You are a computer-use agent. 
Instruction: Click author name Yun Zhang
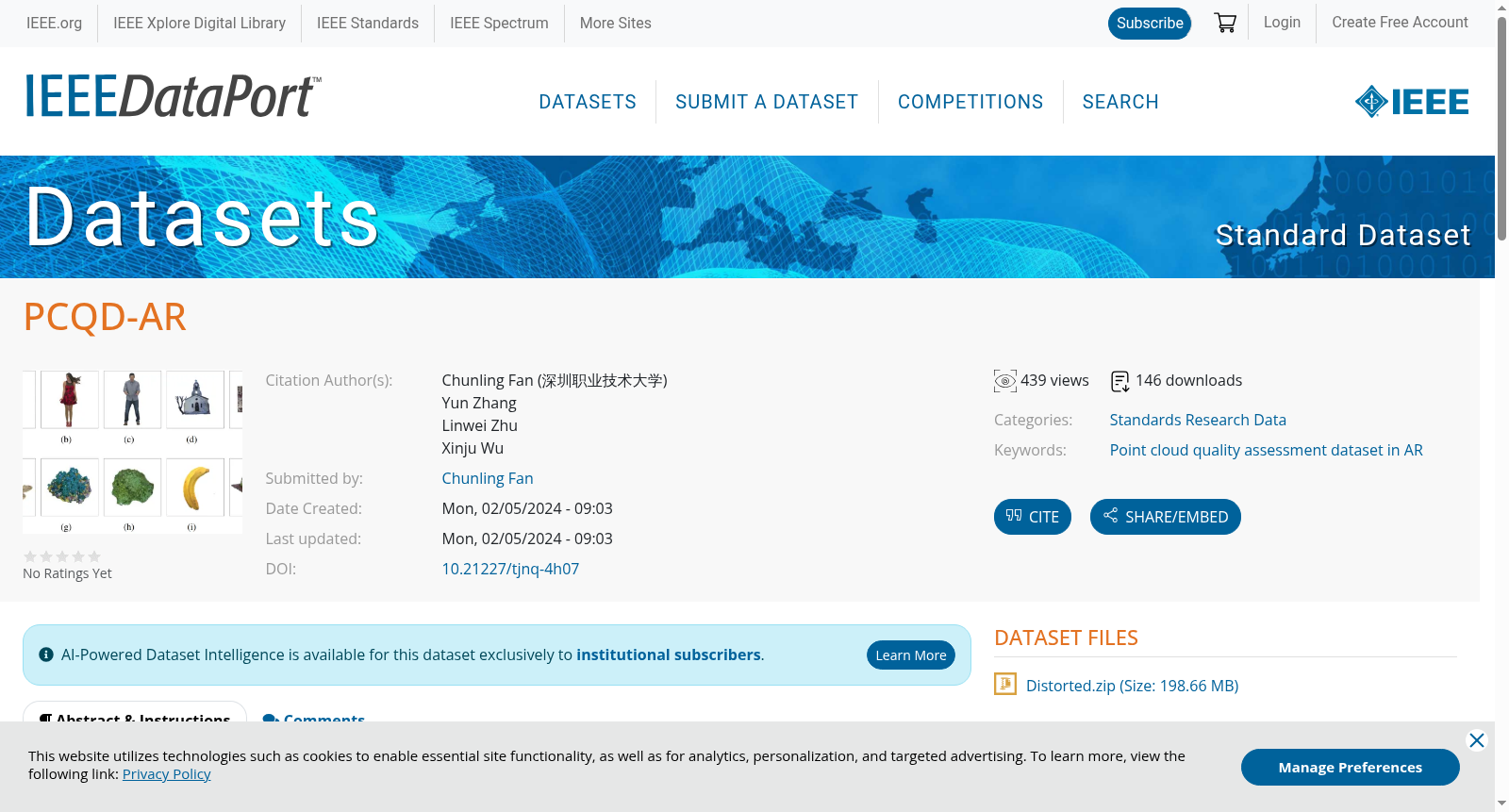click(x=479, y=403)
